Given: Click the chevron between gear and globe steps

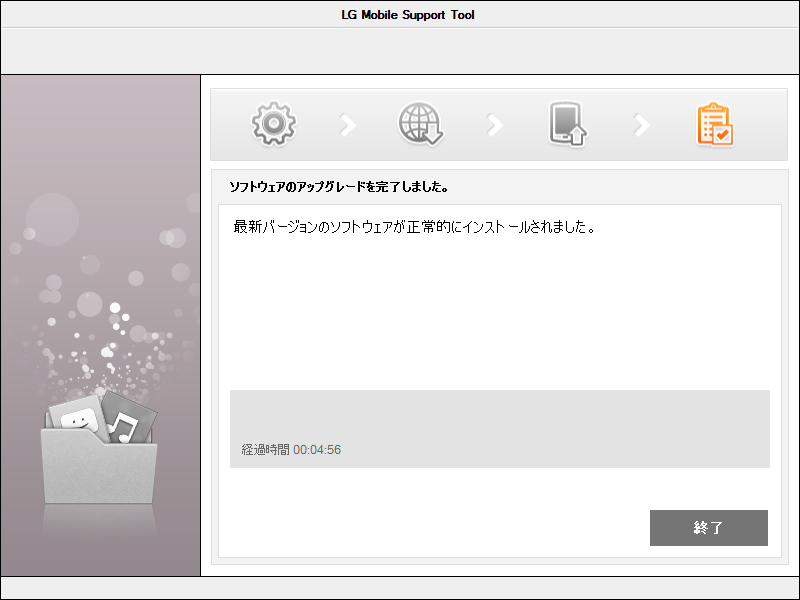Looking at the screenshot, I should pyautogui.click(x=347, y=122).
